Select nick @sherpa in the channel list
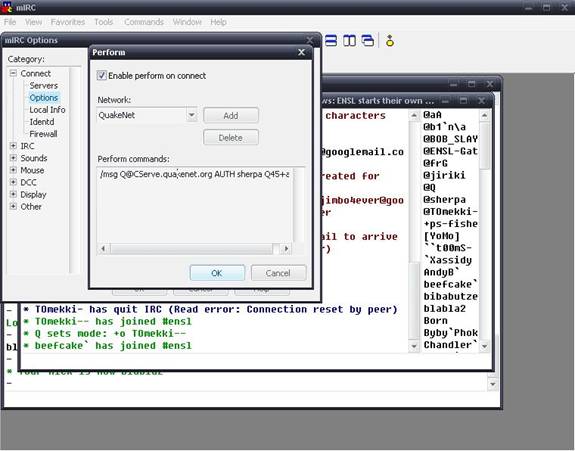Viewport: 575px width, 451px height. [x=444, y=199]
